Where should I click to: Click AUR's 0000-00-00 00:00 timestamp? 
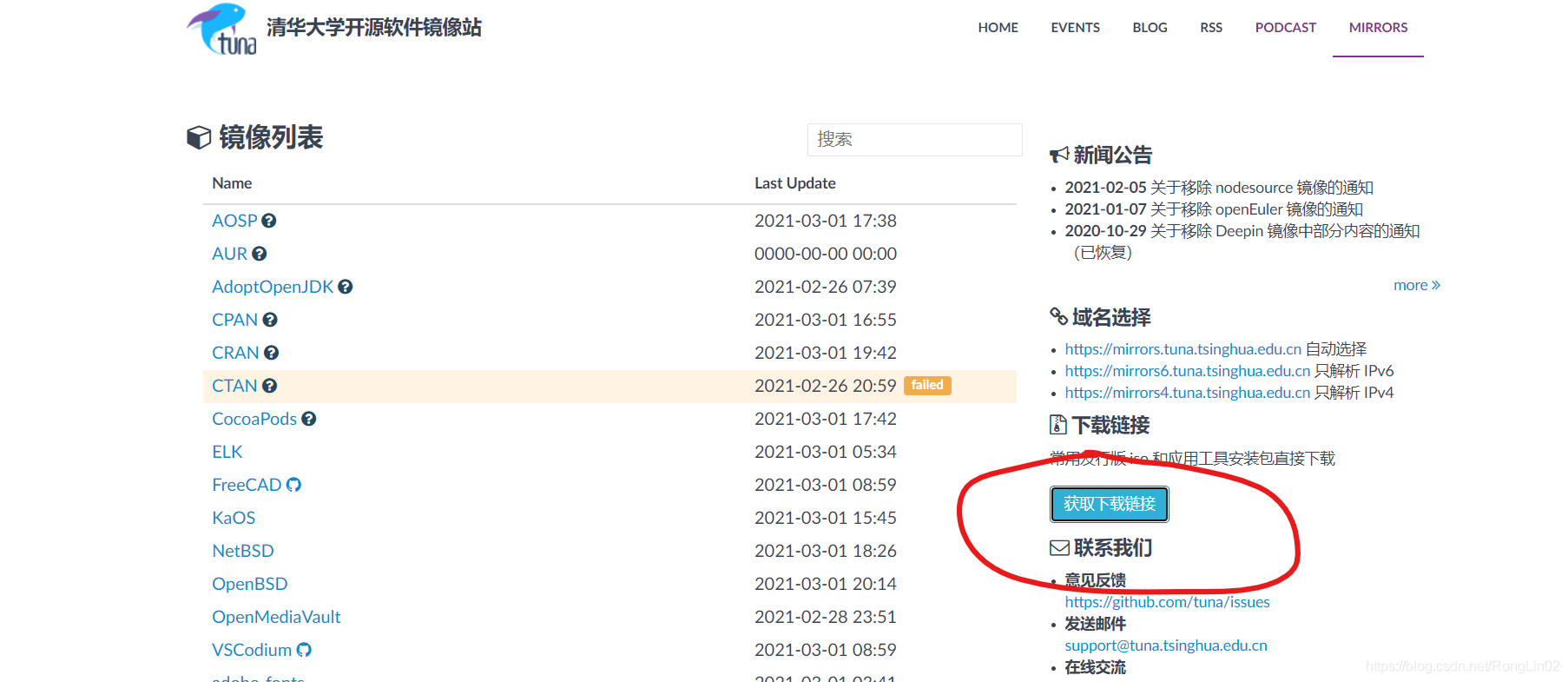[826, 254]
